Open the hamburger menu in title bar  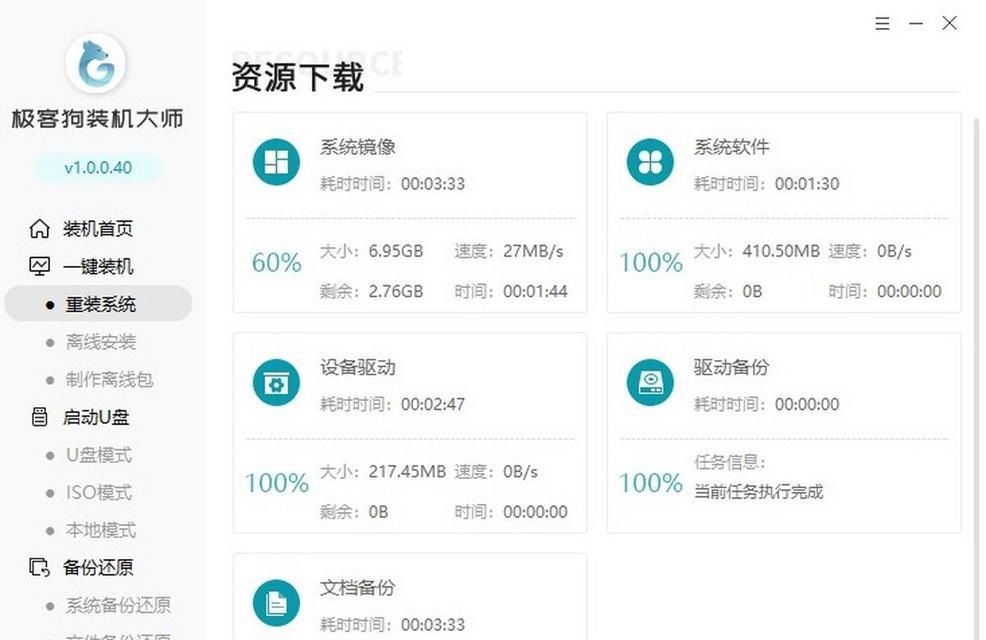pos(882,24)
